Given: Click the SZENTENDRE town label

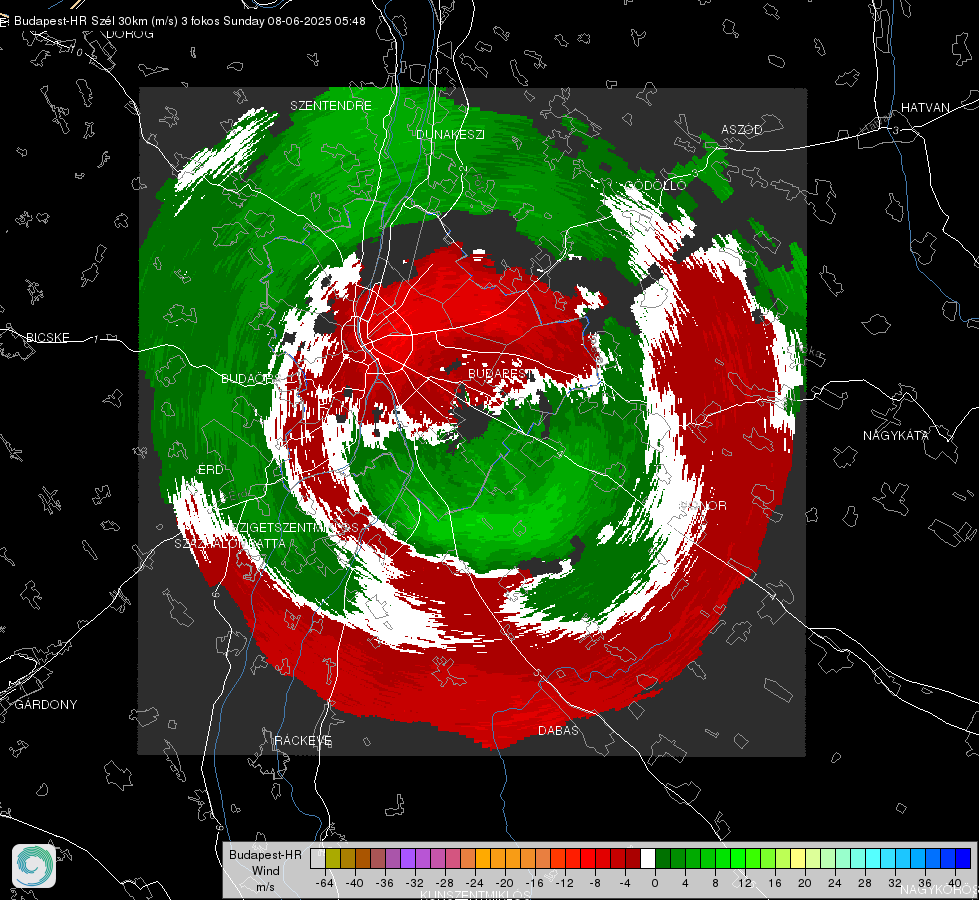Looking at the screenshot, I should (331, 106).
